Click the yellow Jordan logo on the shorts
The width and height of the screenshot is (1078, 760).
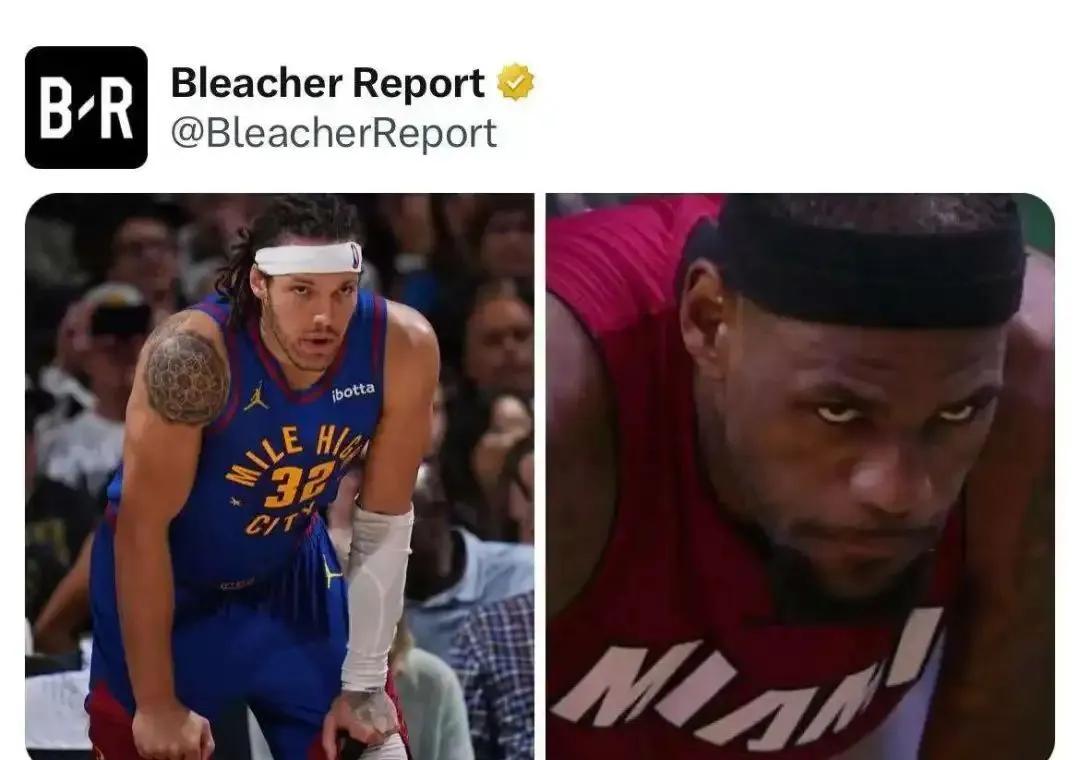point(331,572)
